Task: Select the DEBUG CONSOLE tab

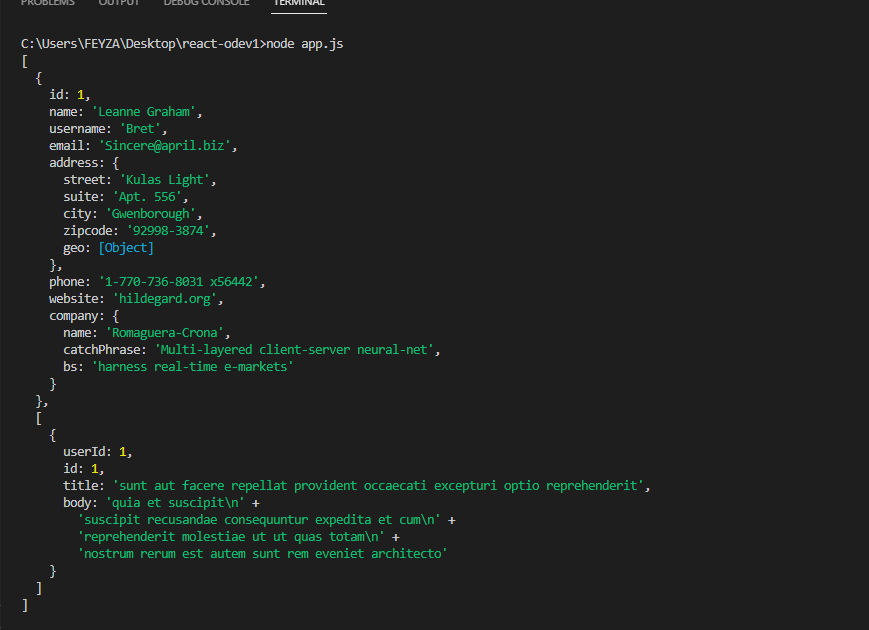Action: point(206,3)
